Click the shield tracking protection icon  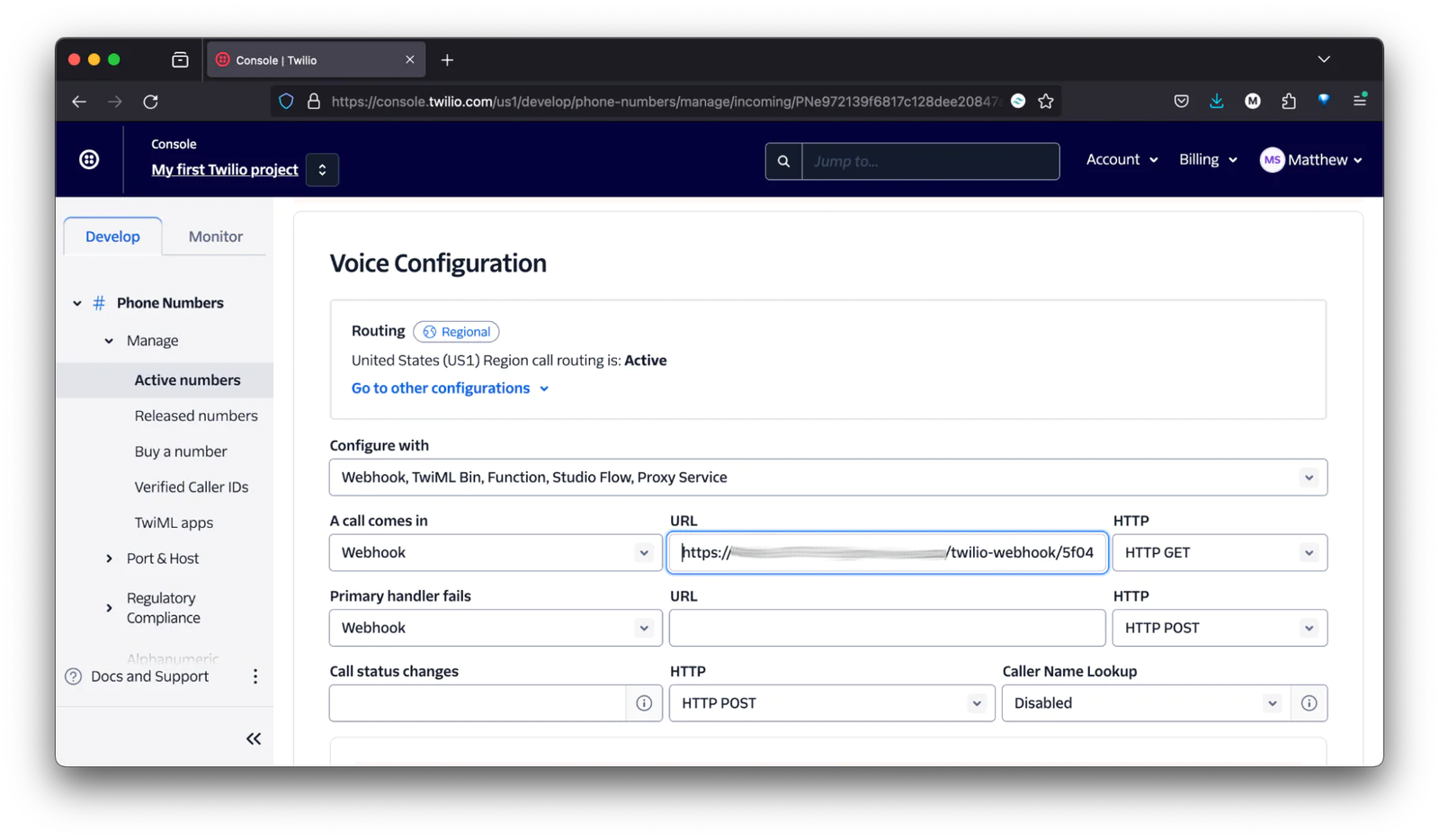point(286,102)
